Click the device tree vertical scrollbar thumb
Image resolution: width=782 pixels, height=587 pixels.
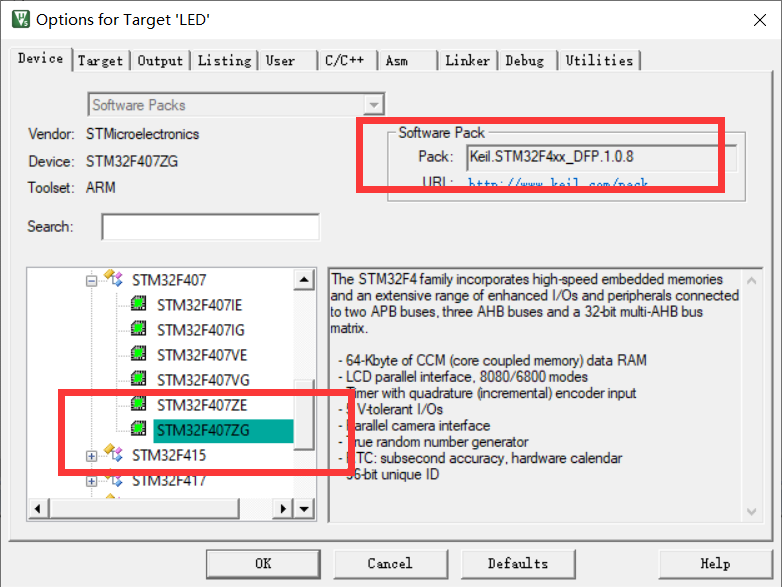(304, 415)
